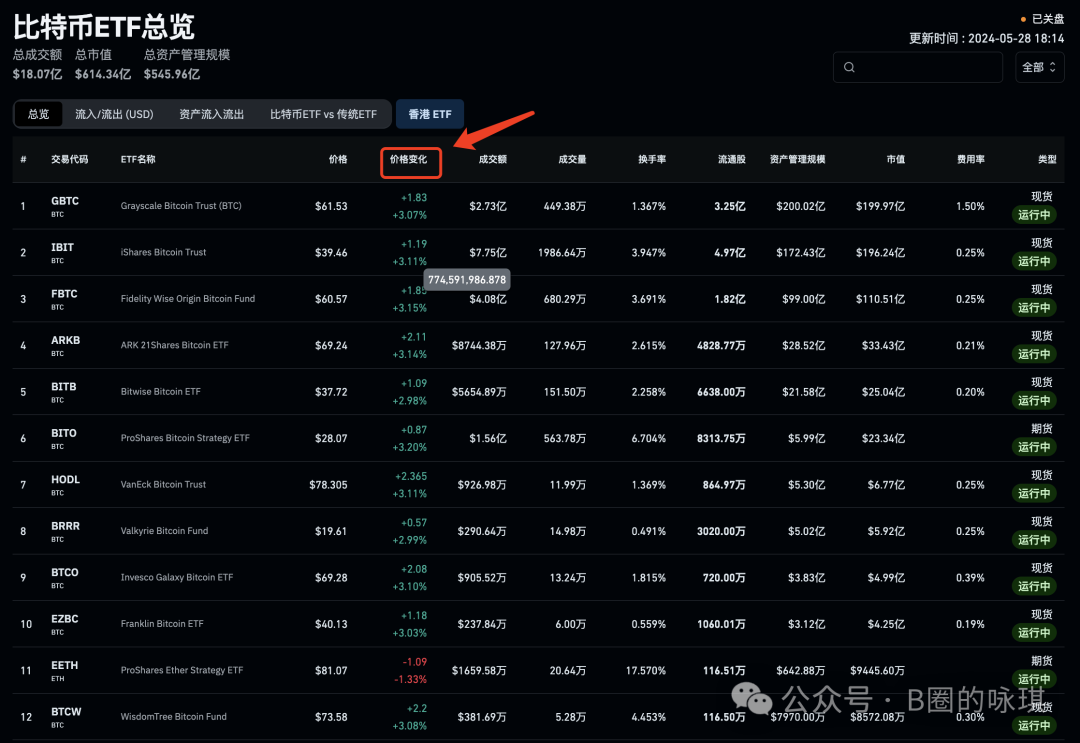Viewport: 1080px width, 743px height.
Task: Click the 总资产管理规模 $545.96亿 value
Action: click(172, 74)
